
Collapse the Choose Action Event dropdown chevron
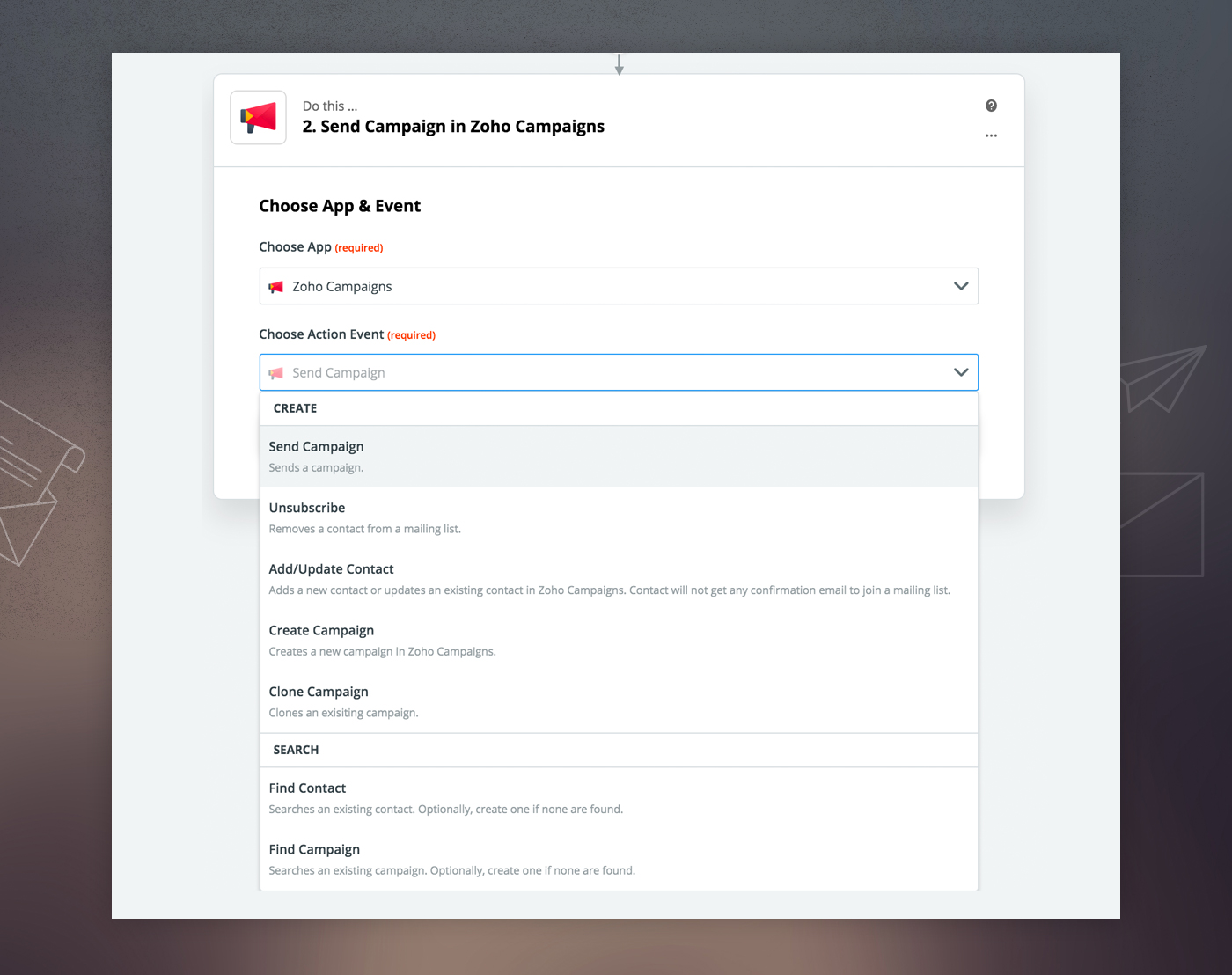click(x=960, y=372)
